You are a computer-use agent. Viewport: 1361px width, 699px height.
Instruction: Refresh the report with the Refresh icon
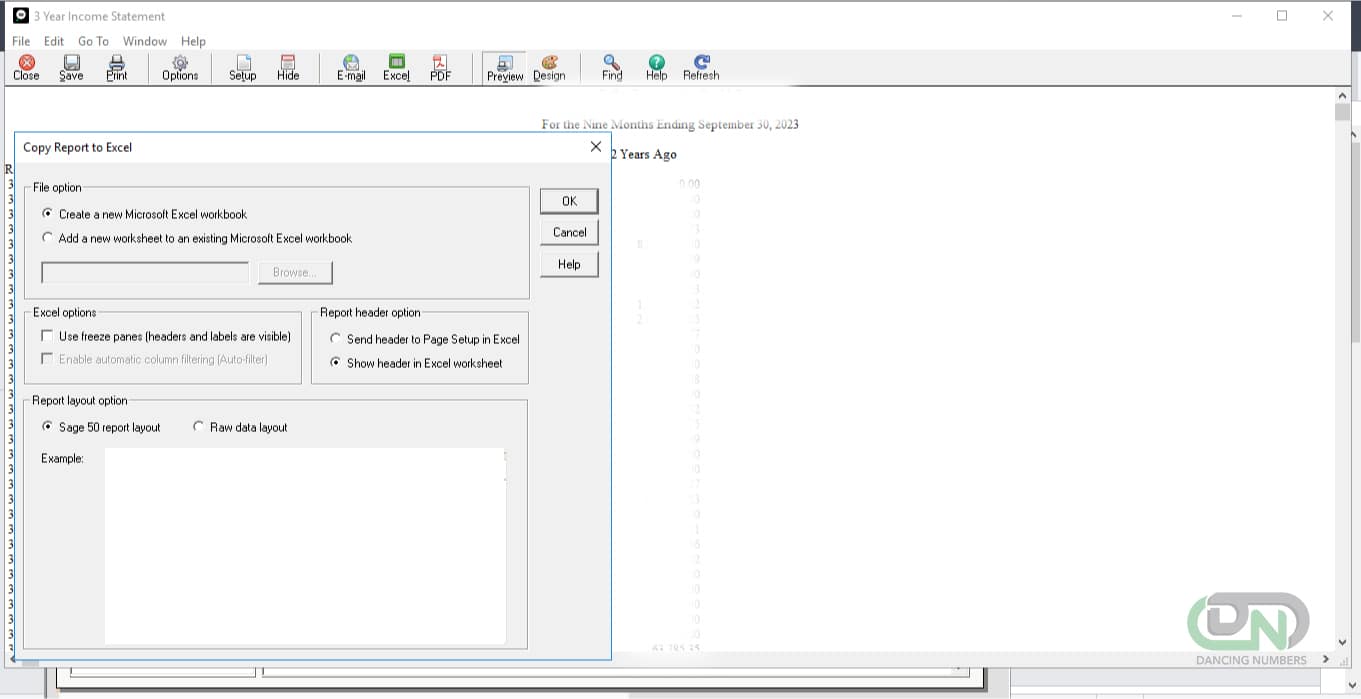pyautogui.click(x=700, y=67)
